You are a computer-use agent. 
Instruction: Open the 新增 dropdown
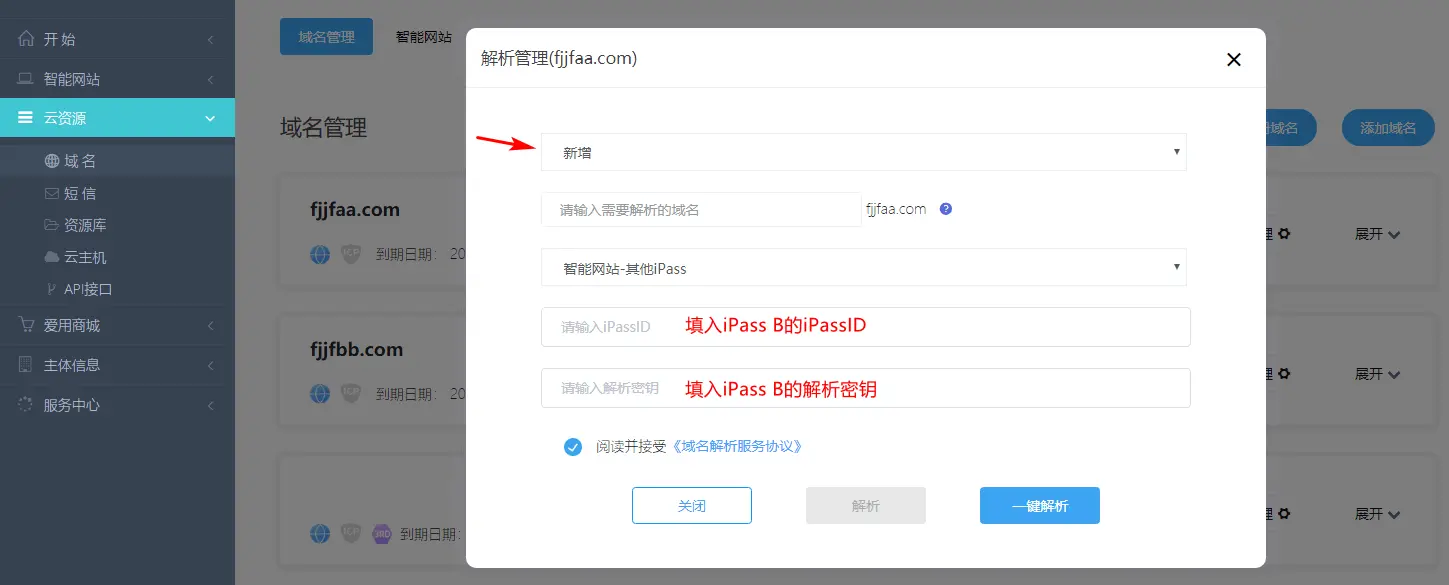click(863, 153)
